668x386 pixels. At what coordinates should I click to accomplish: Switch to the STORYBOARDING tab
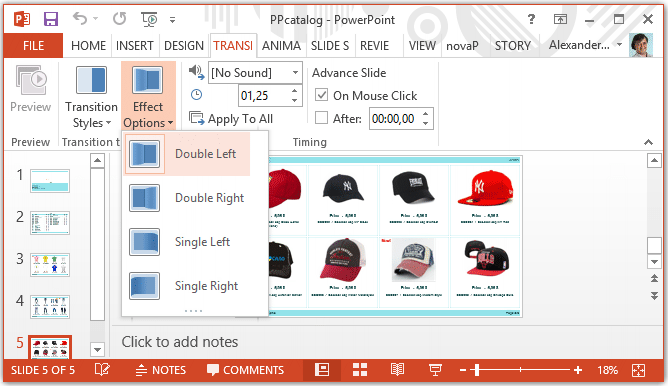click(x=513, y=46)
